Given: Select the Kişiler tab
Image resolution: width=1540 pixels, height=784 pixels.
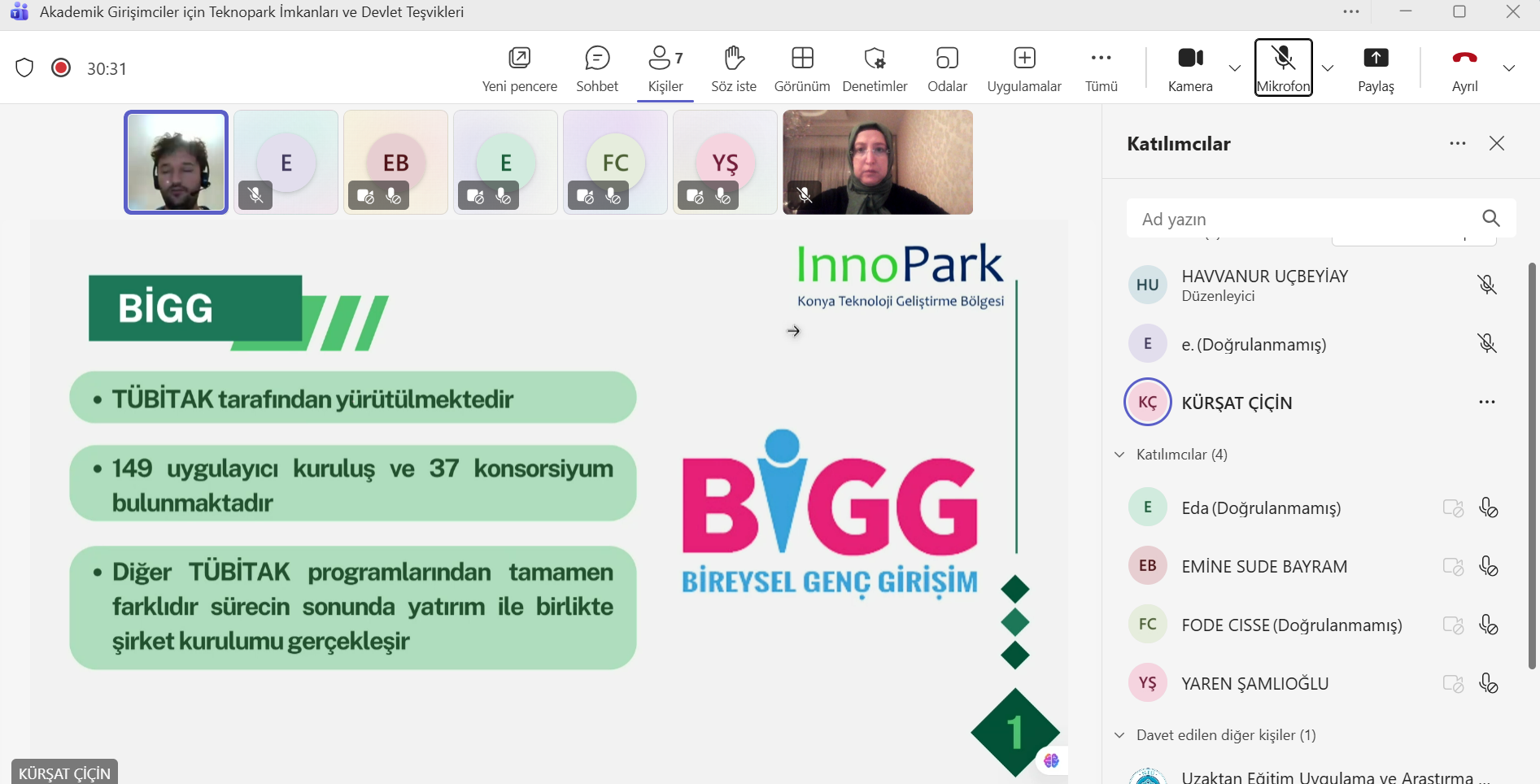Looking at the screenshot, I should coord(665,68).
